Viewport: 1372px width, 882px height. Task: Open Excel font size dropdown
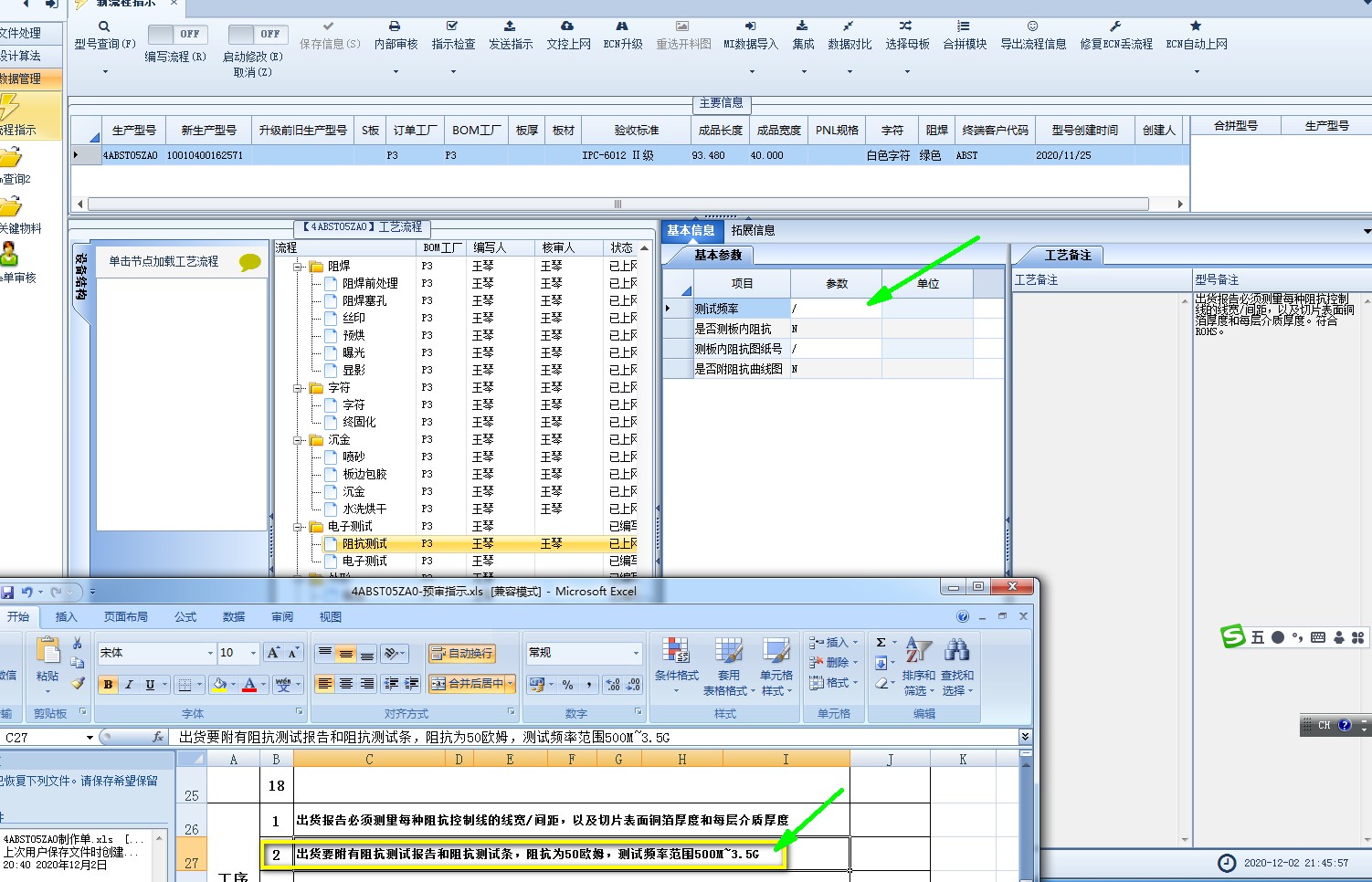pos(253,653)
